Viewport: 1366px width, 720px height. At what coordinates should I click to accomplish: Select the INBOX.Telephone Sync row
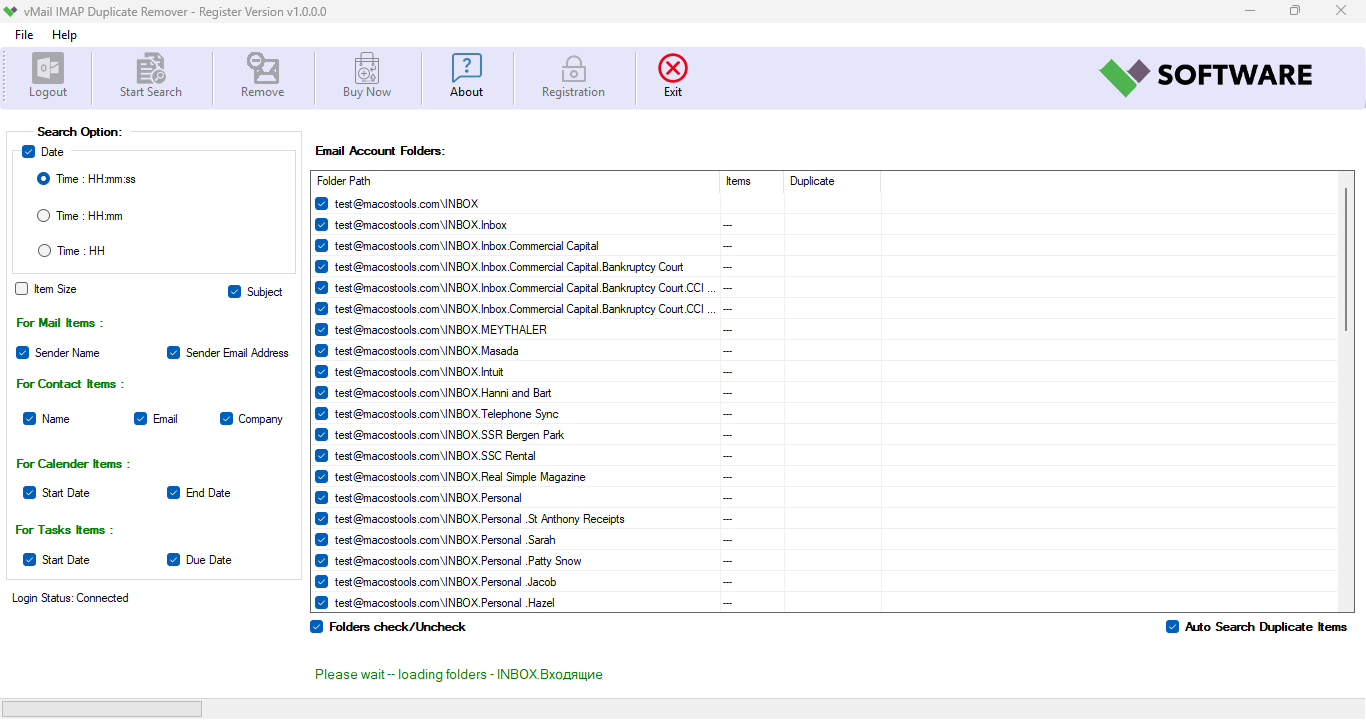(x=824, y=414)
